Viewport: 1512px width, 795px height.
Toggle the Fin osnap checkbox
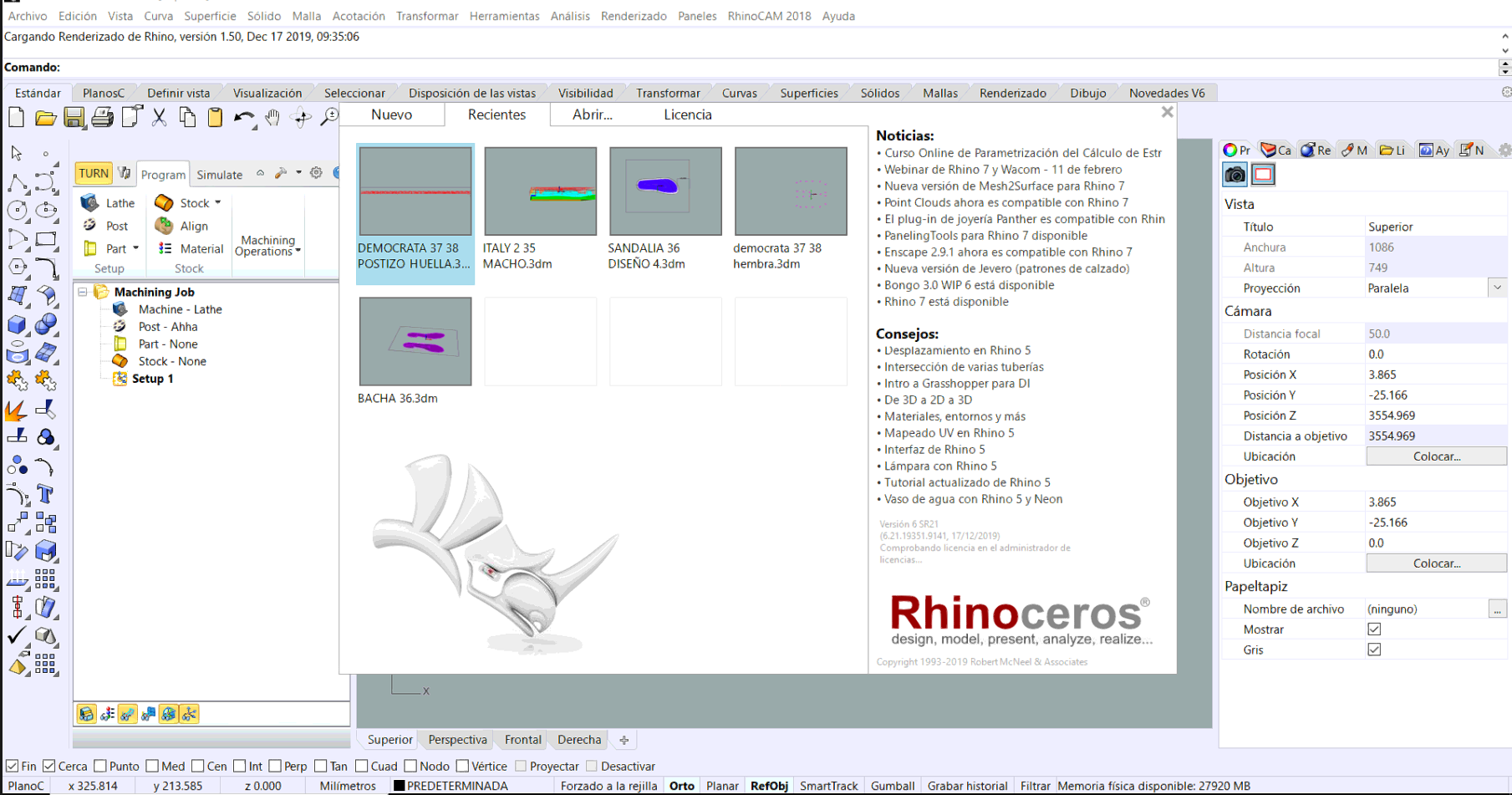[12, 766]
